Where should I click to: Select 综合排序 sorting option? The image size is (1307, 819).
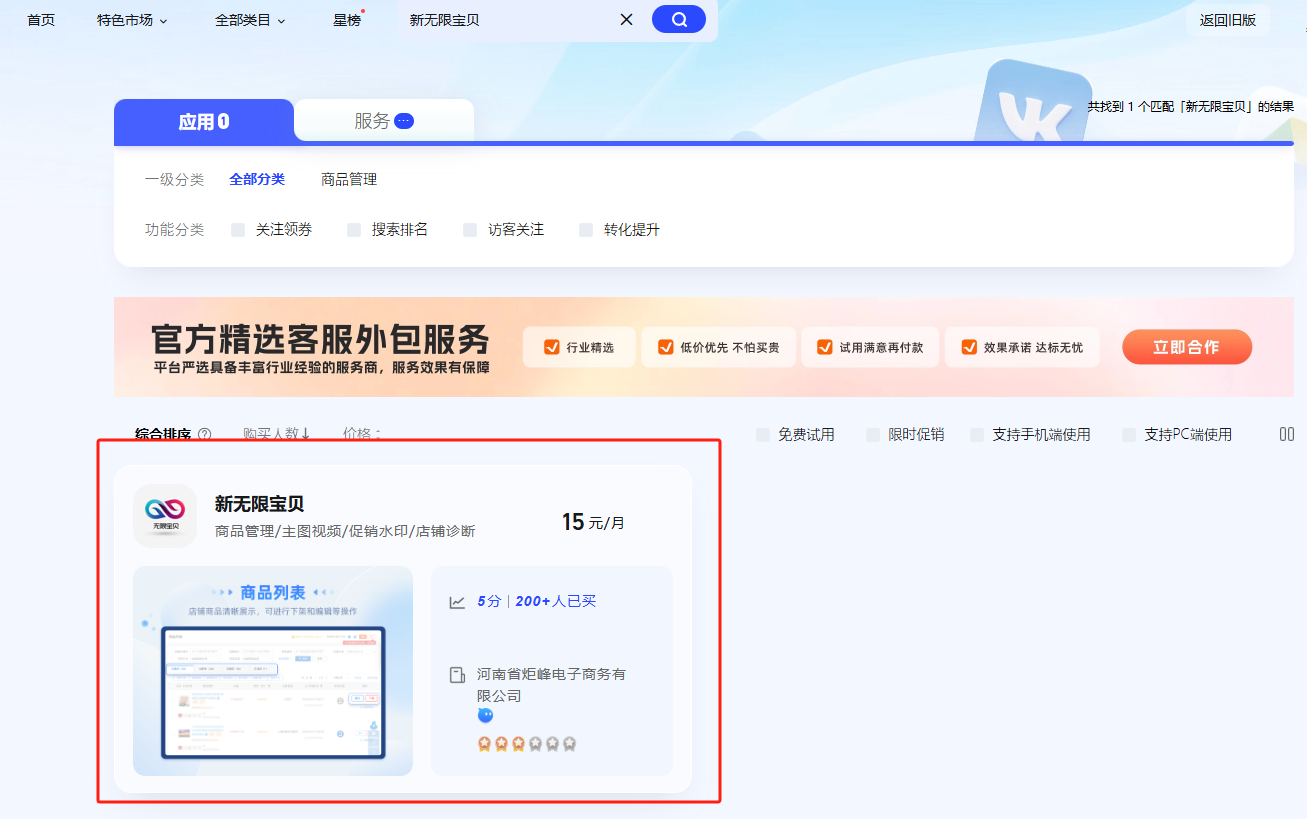(163, 434)
